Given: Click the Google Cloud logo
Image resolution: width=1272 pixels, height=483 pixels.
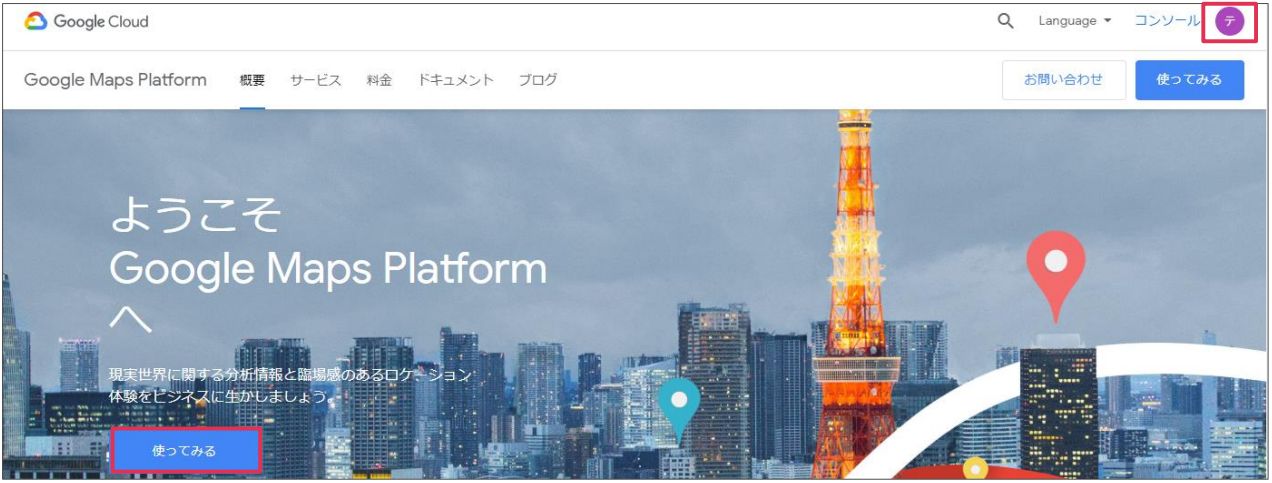Looking at the screenshot, I should click(86, 21).
